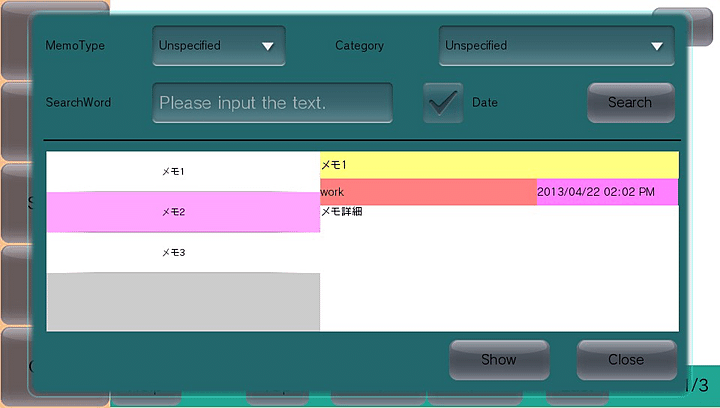Viewport: 720px width, 408px height.
Task: Click the yellow メモ1 title bar
Action: [x=499, y=165]
